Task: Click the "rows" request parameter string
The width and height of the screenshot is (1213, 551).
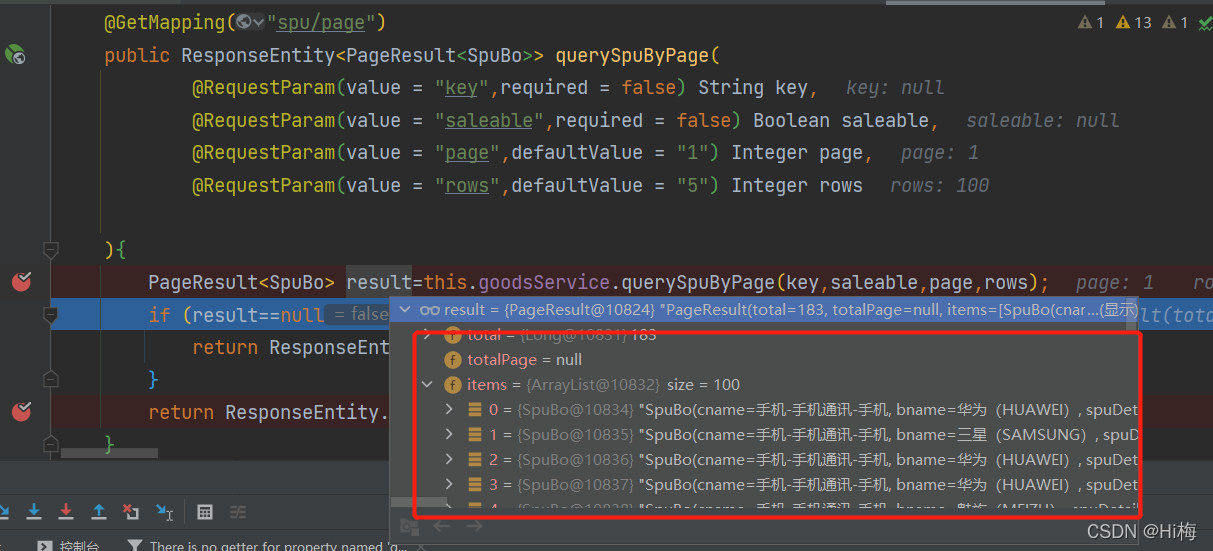Action: [x=467, y=186]
